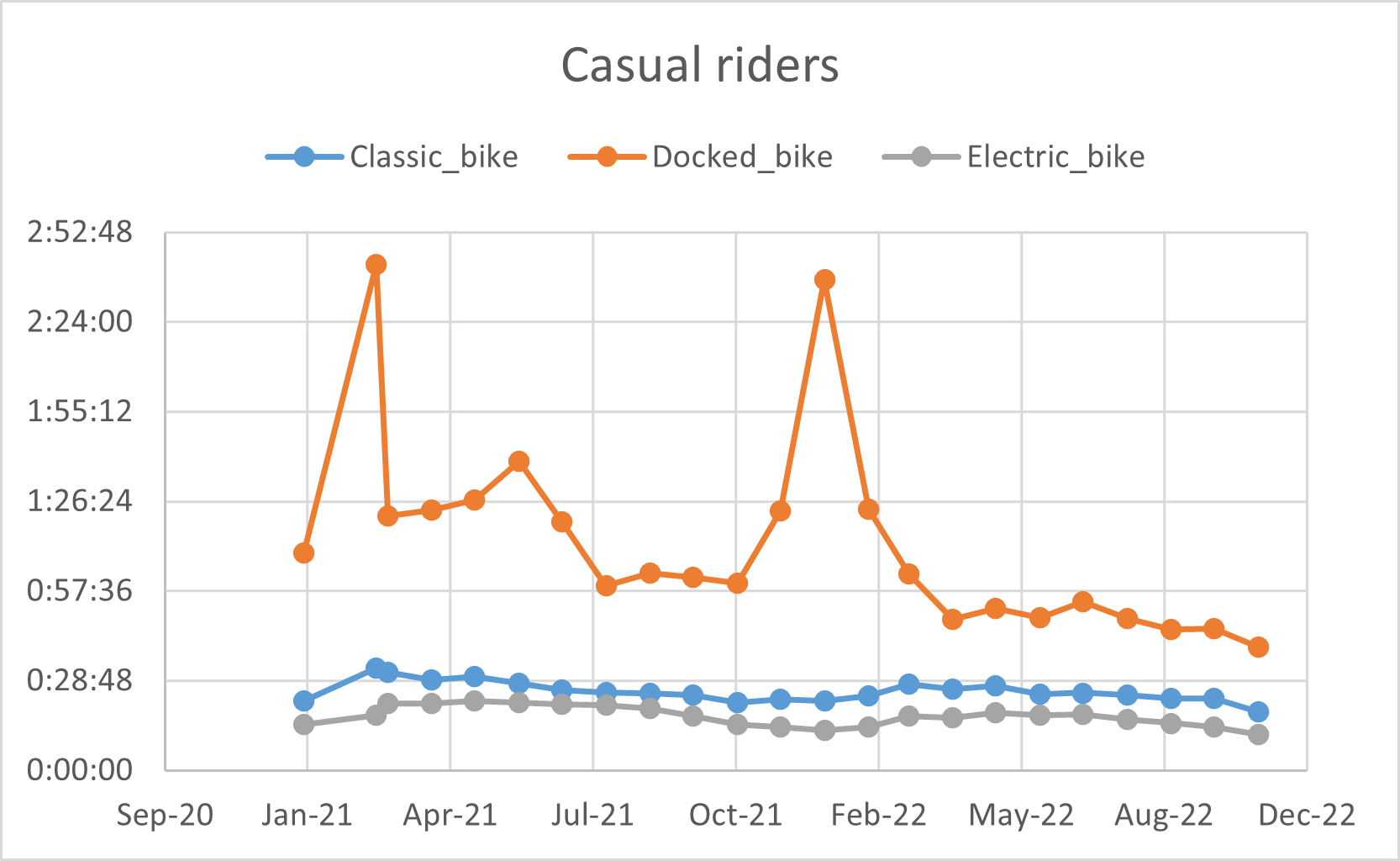
Task: Select the 1:26:24 vertical axis label
Action: tap(80, 501)
